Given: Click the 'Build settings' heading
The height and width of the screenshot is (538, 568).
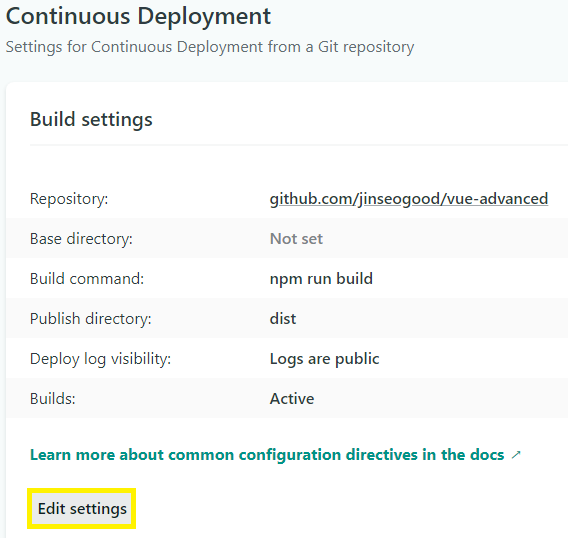Looking at the screenshot, I should tap(91, 120).
